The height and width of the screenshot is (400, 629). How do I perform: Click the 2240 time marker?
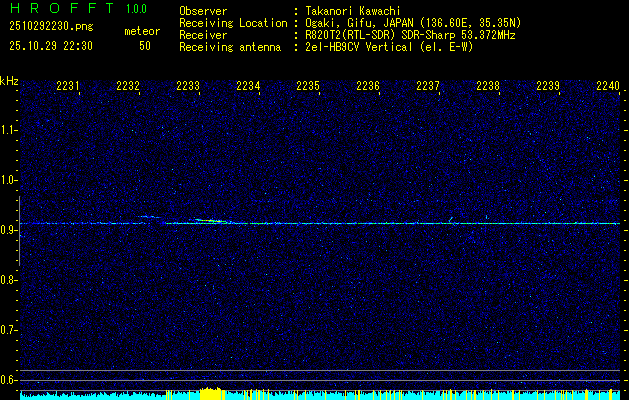coord(607,87)
